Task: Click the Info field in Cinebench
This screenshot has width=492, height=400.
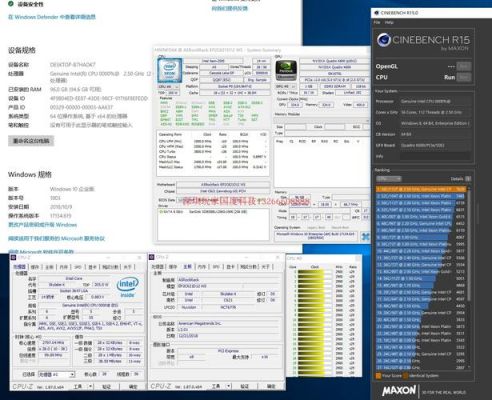Action: (435, 156)
